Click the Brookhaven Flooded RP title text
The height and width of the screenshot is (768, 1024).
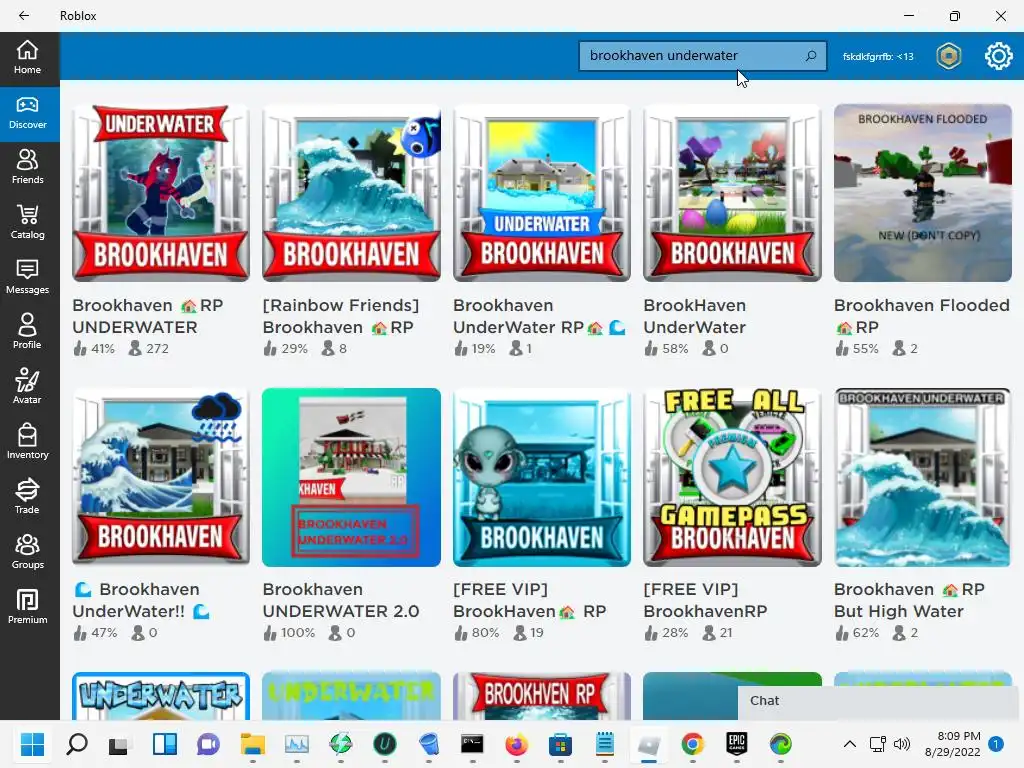coord(921,316)
